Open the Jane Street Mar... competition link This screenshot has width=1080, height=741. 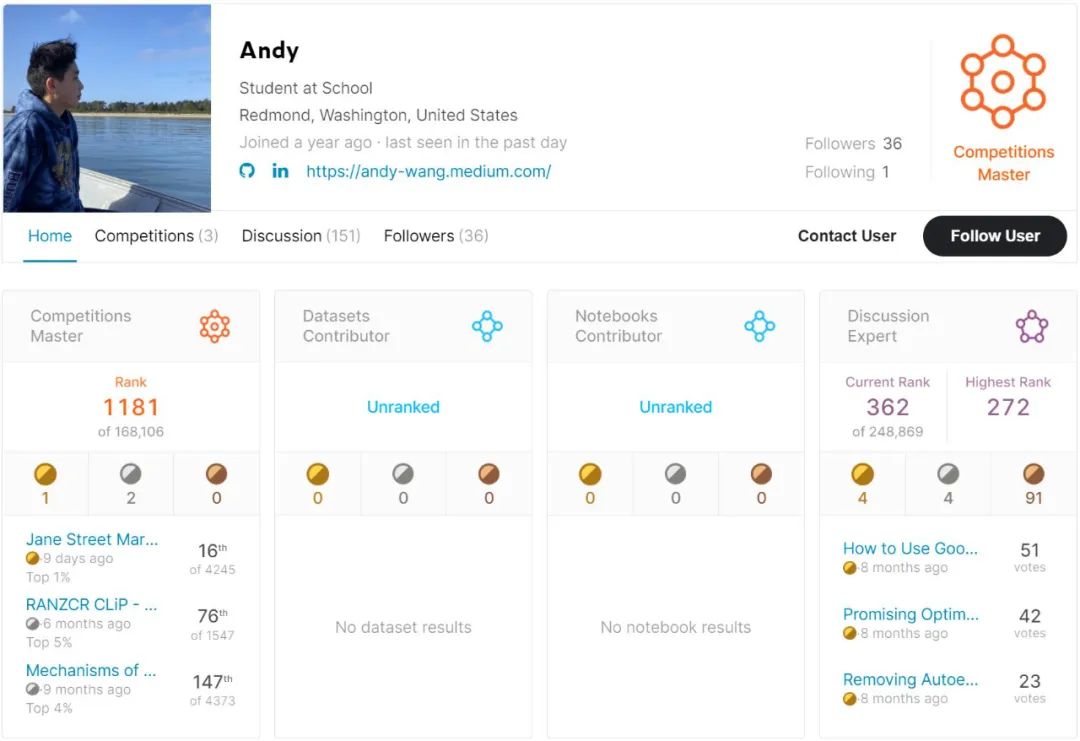click(x=92, y=539)
